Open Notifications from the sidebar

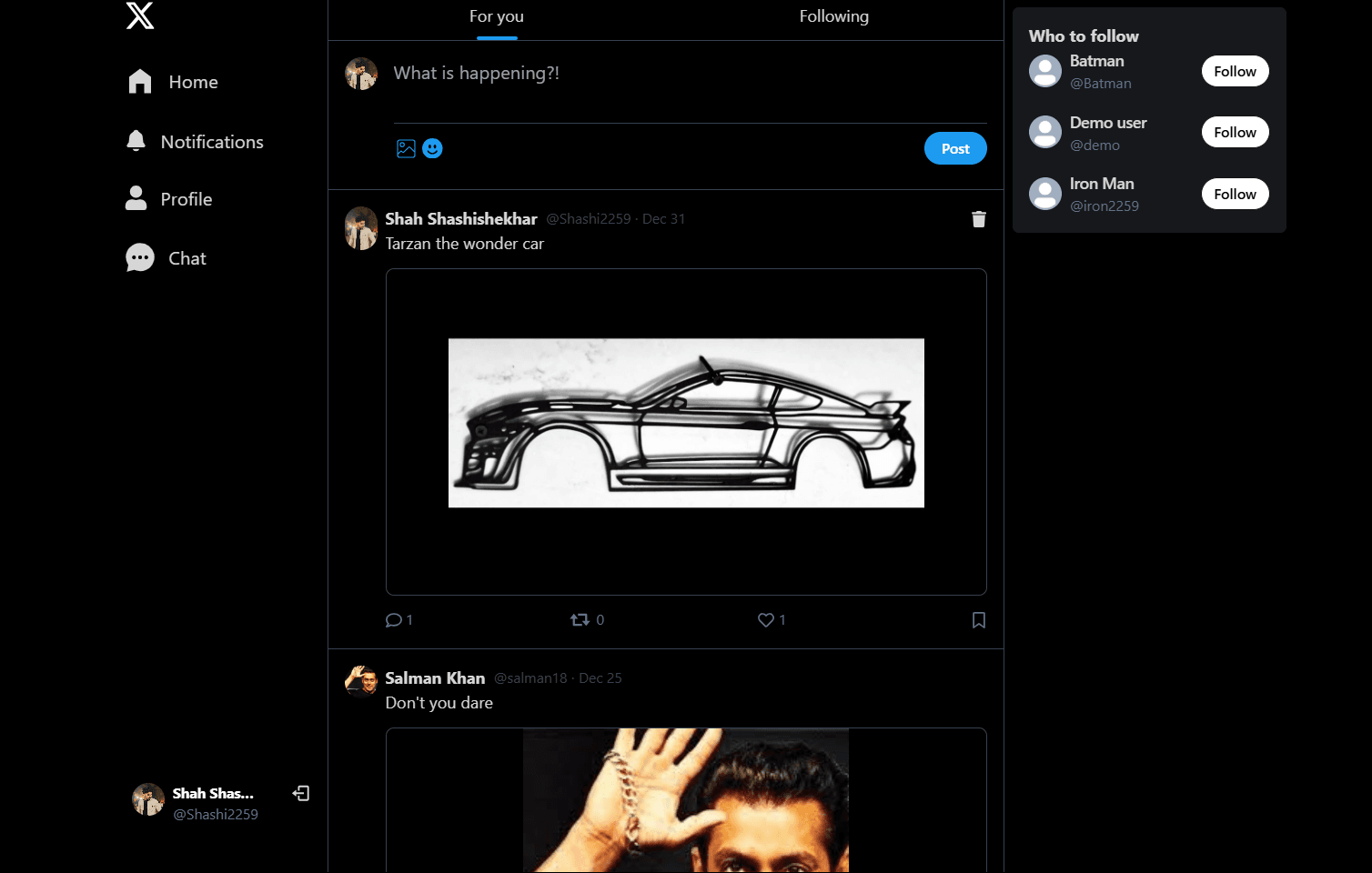[195, 142]
